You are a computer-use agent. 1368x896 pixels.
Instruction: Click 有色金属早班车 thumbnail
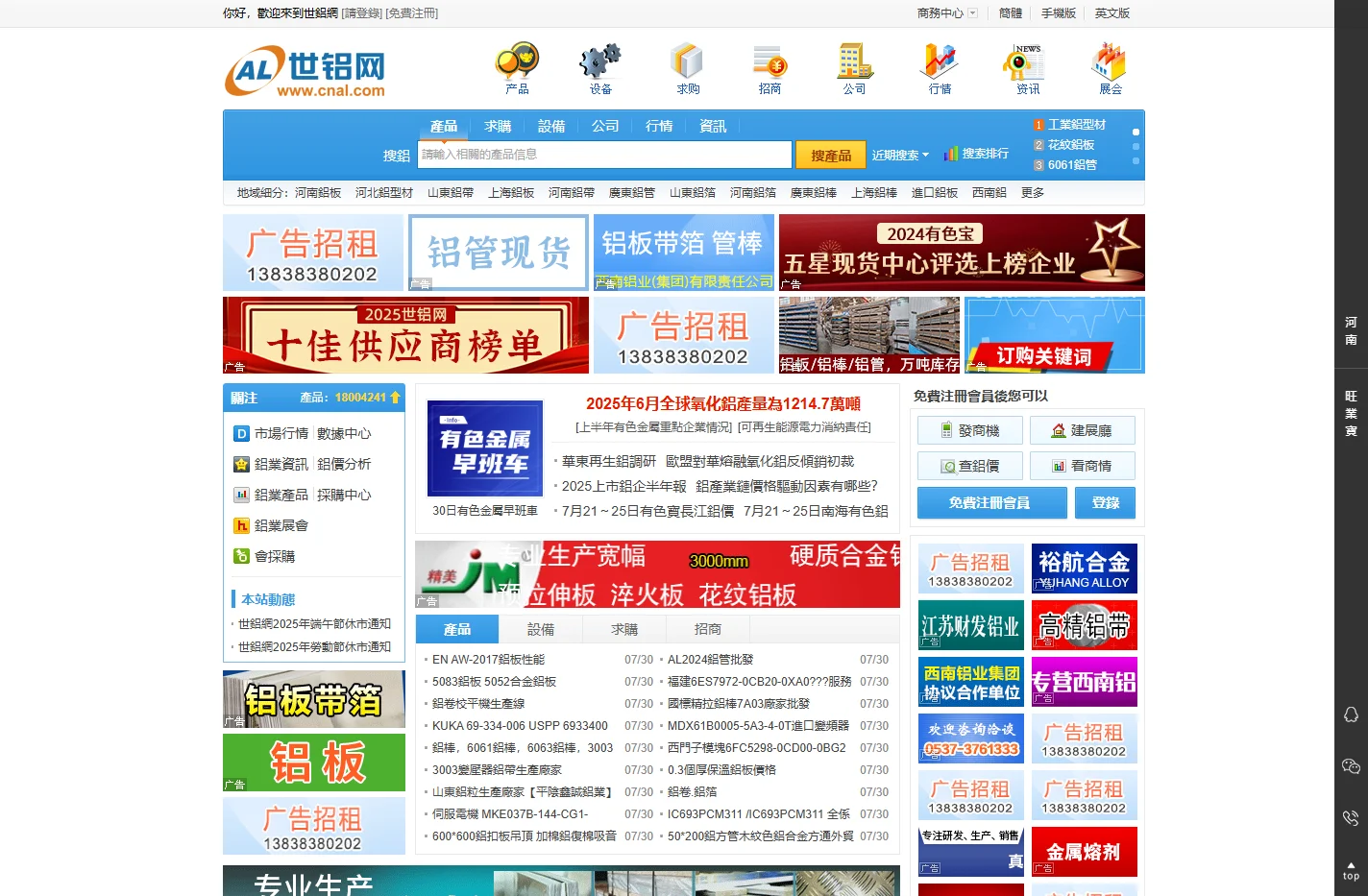point(485,449)
